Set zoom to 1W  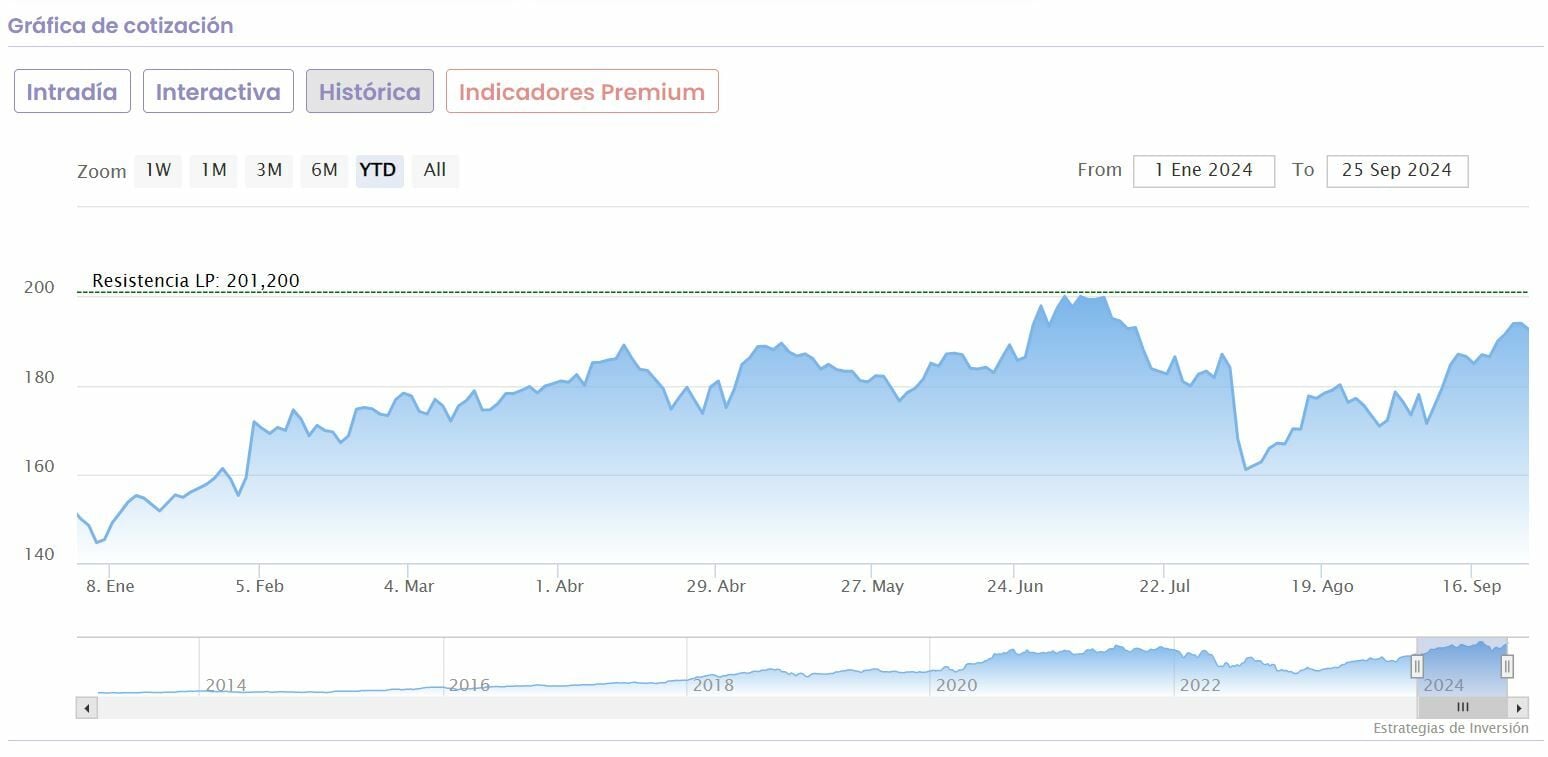tap(158, 170)
